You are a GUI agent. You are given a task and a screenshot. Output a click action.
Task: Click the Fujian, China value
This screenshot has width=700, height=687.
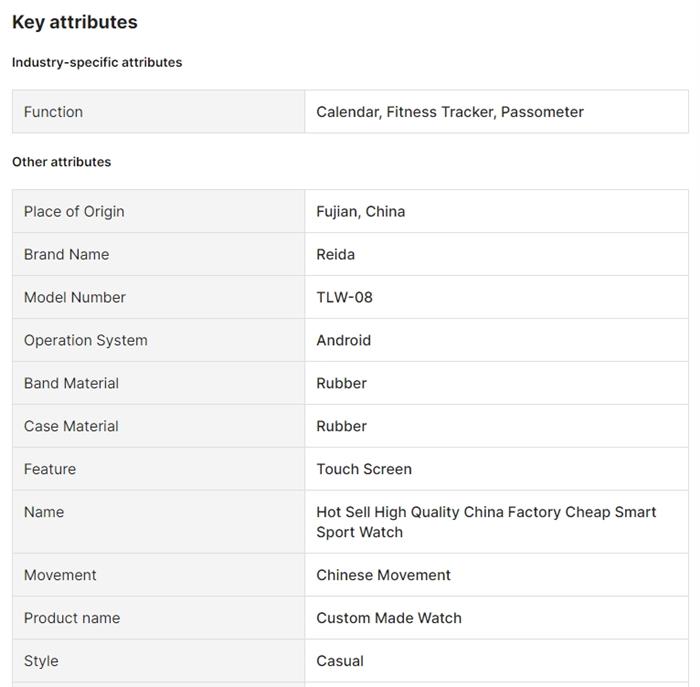tap(361, 211)
